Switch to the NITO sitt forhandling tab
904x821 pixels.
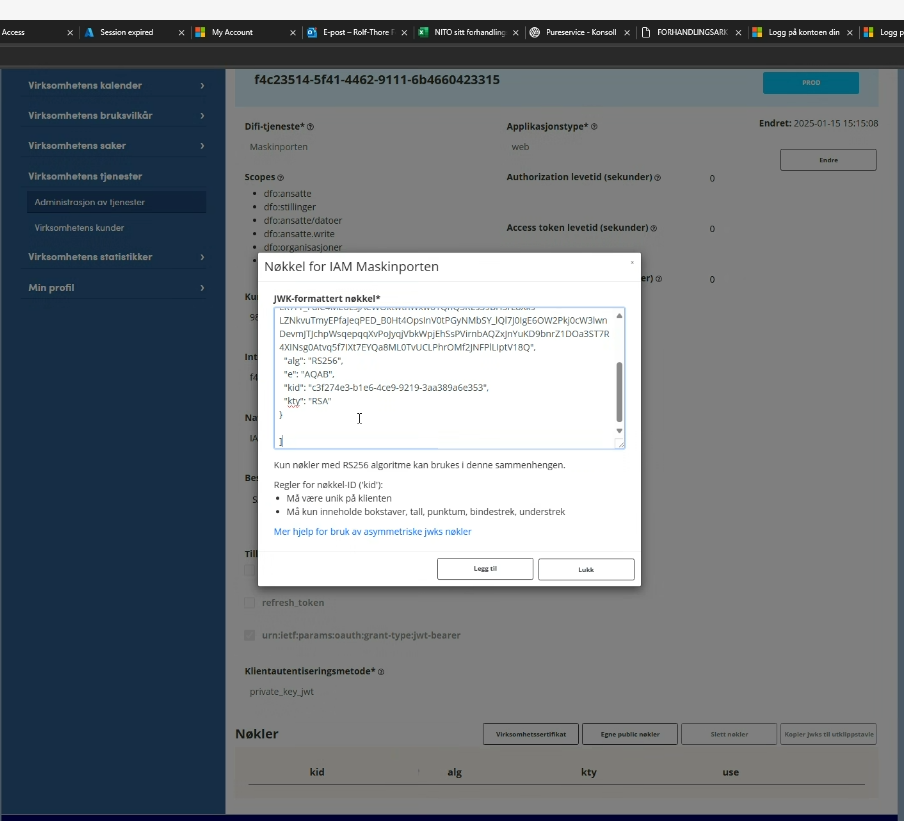[x=469, y=32]
